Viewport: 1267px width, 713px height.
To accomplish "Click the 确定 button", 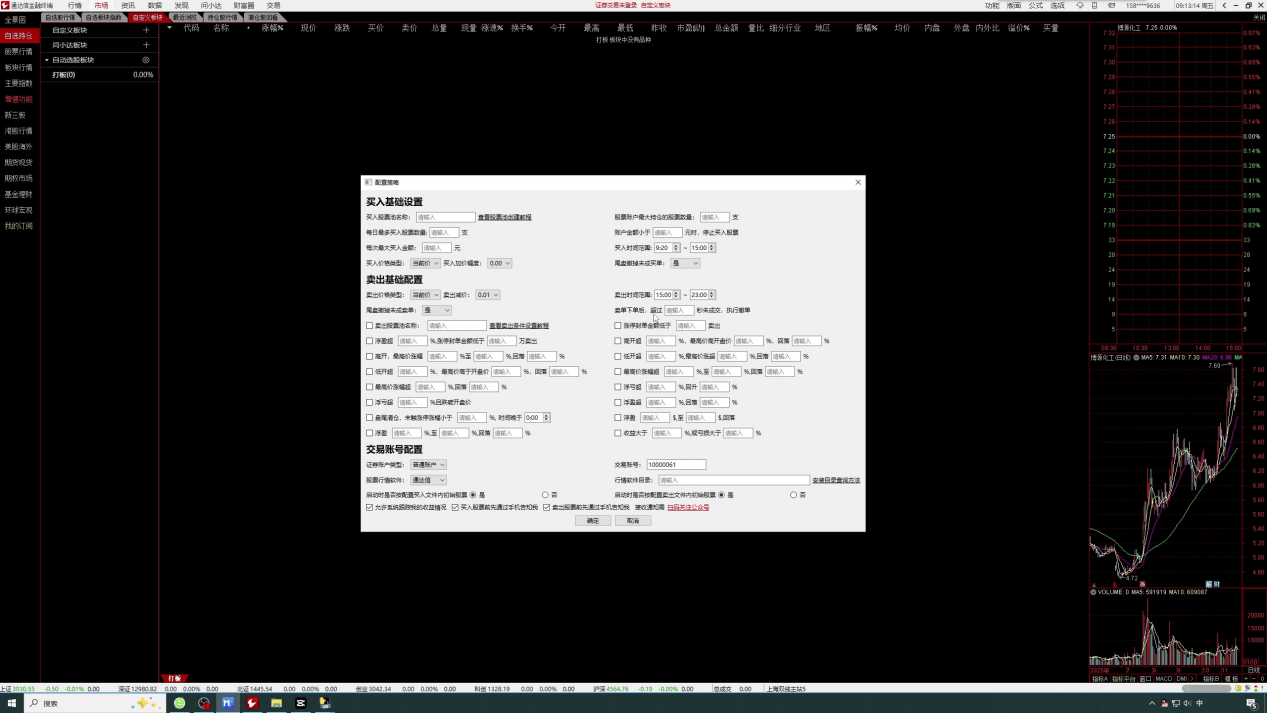I will point(592,521).
